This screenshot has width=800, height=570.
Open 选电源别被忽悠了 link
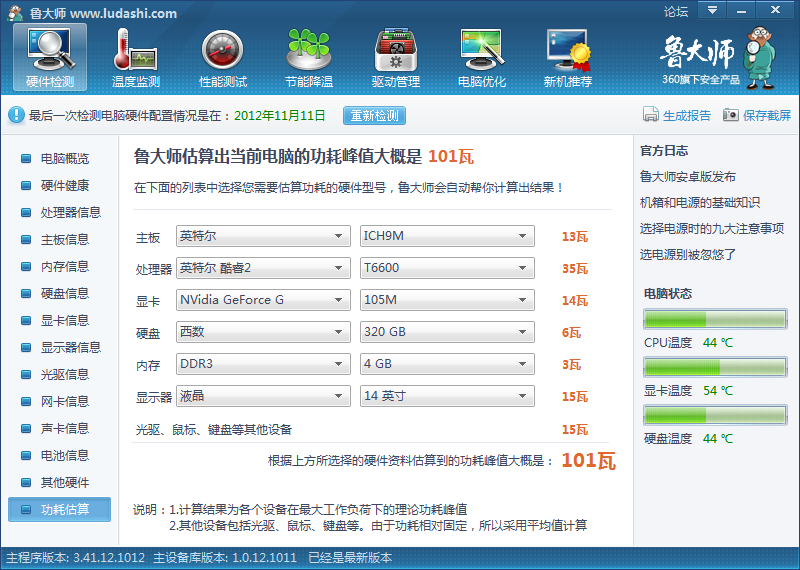point(687,255)
